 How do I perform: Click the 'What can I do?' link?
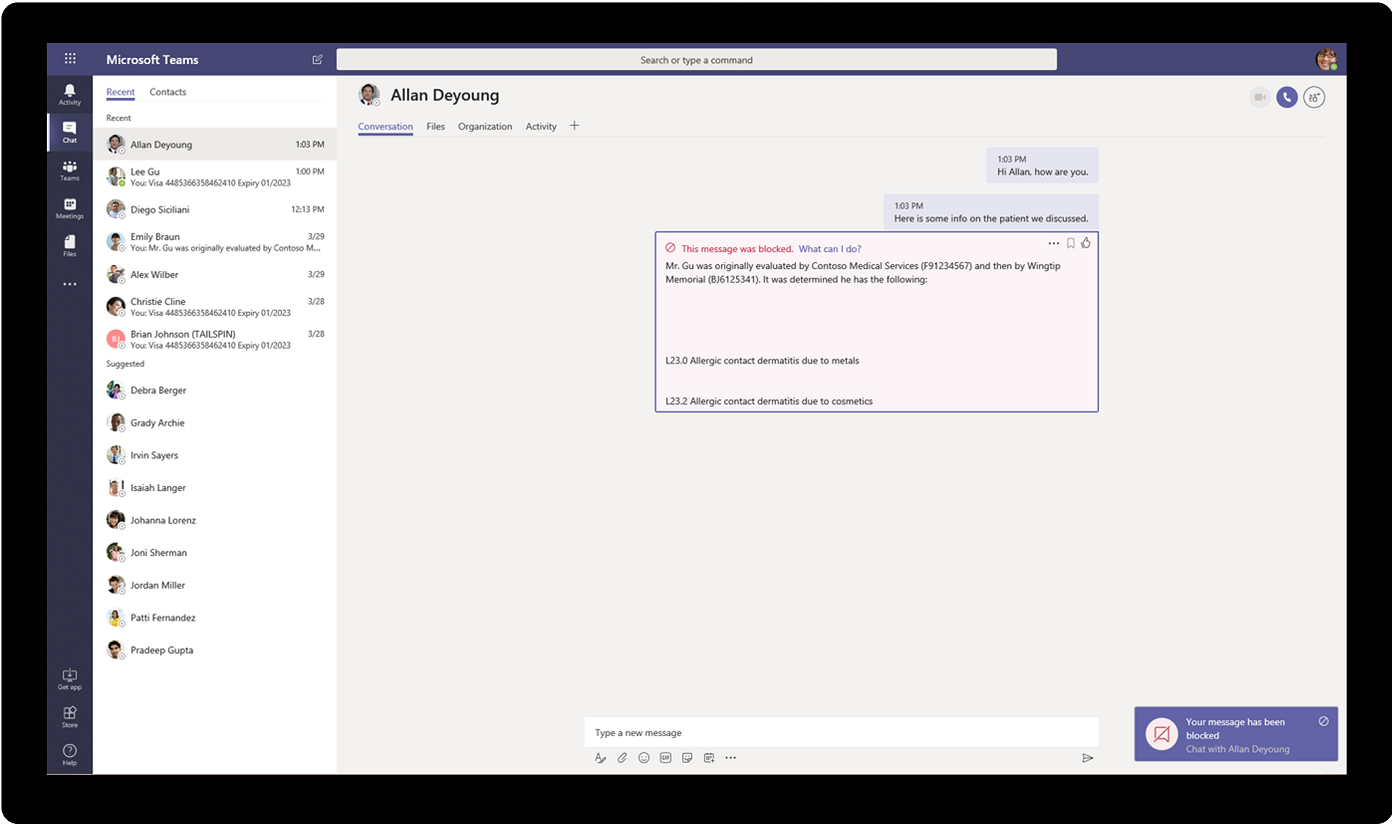coord(832,248)
